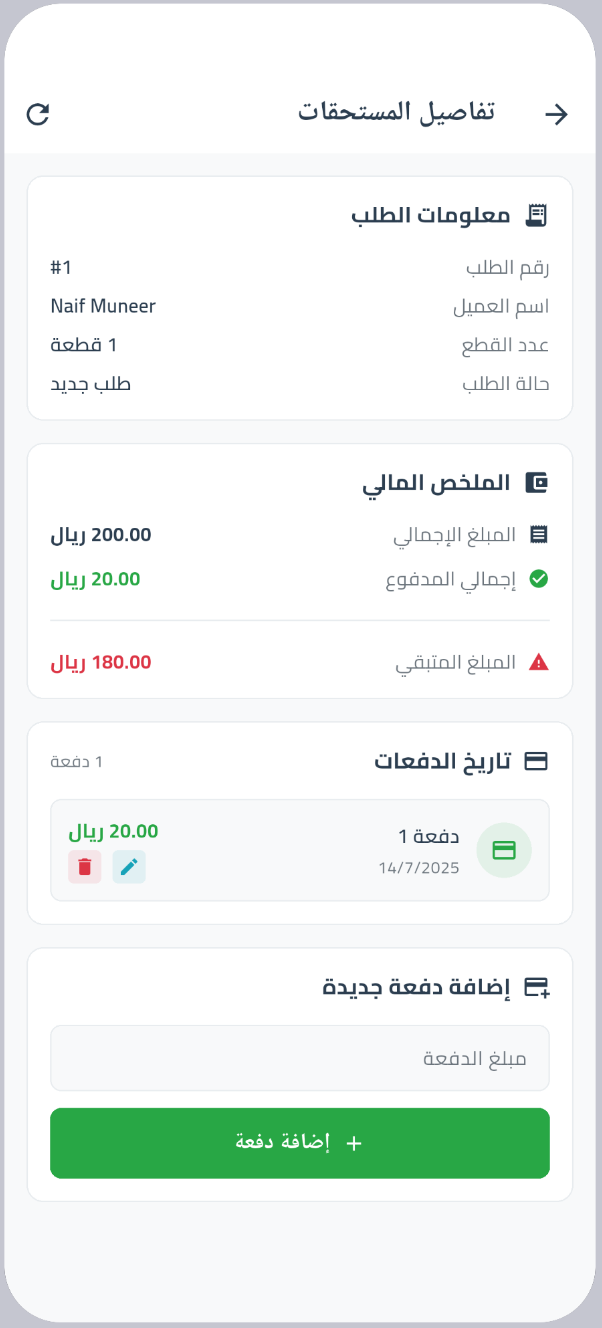Click the green payment card icon for دفعة 1
Viewport: 602px width, 1328px height.
(504, 850)
